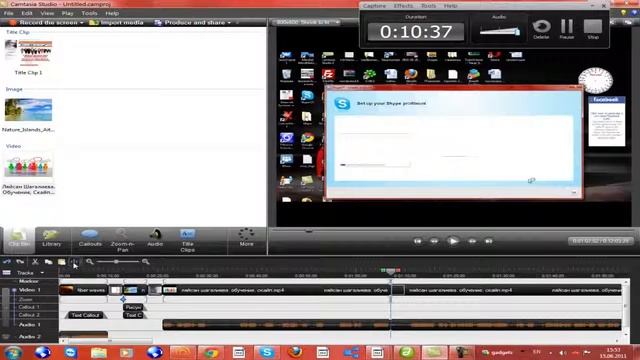The height and width of the screenshot is (360, 640).
Task: Open the Audio tab
Action: [x=155, y=239]
